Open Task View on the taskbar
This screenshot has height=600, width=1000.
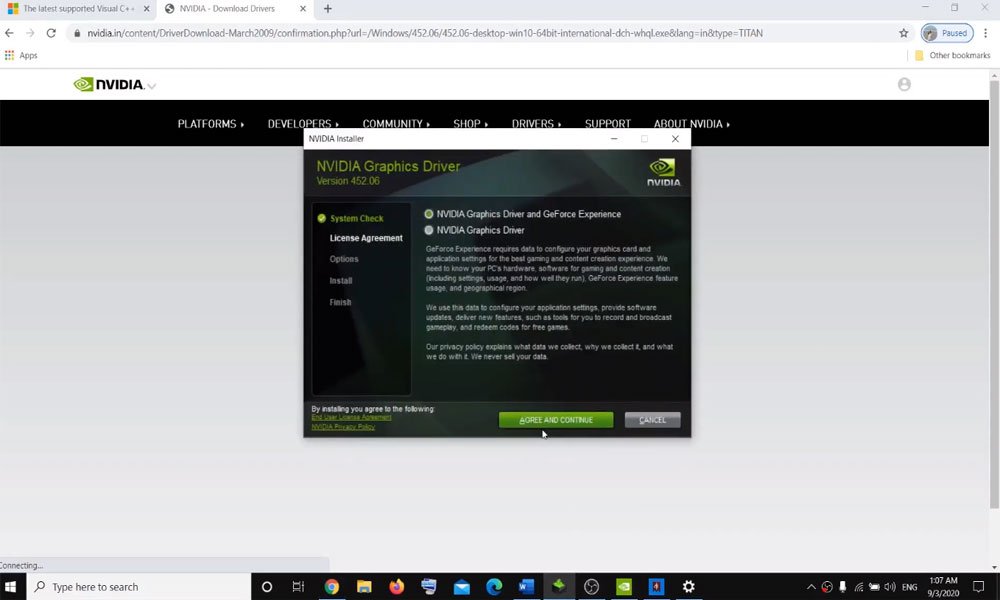click(298, 587)
